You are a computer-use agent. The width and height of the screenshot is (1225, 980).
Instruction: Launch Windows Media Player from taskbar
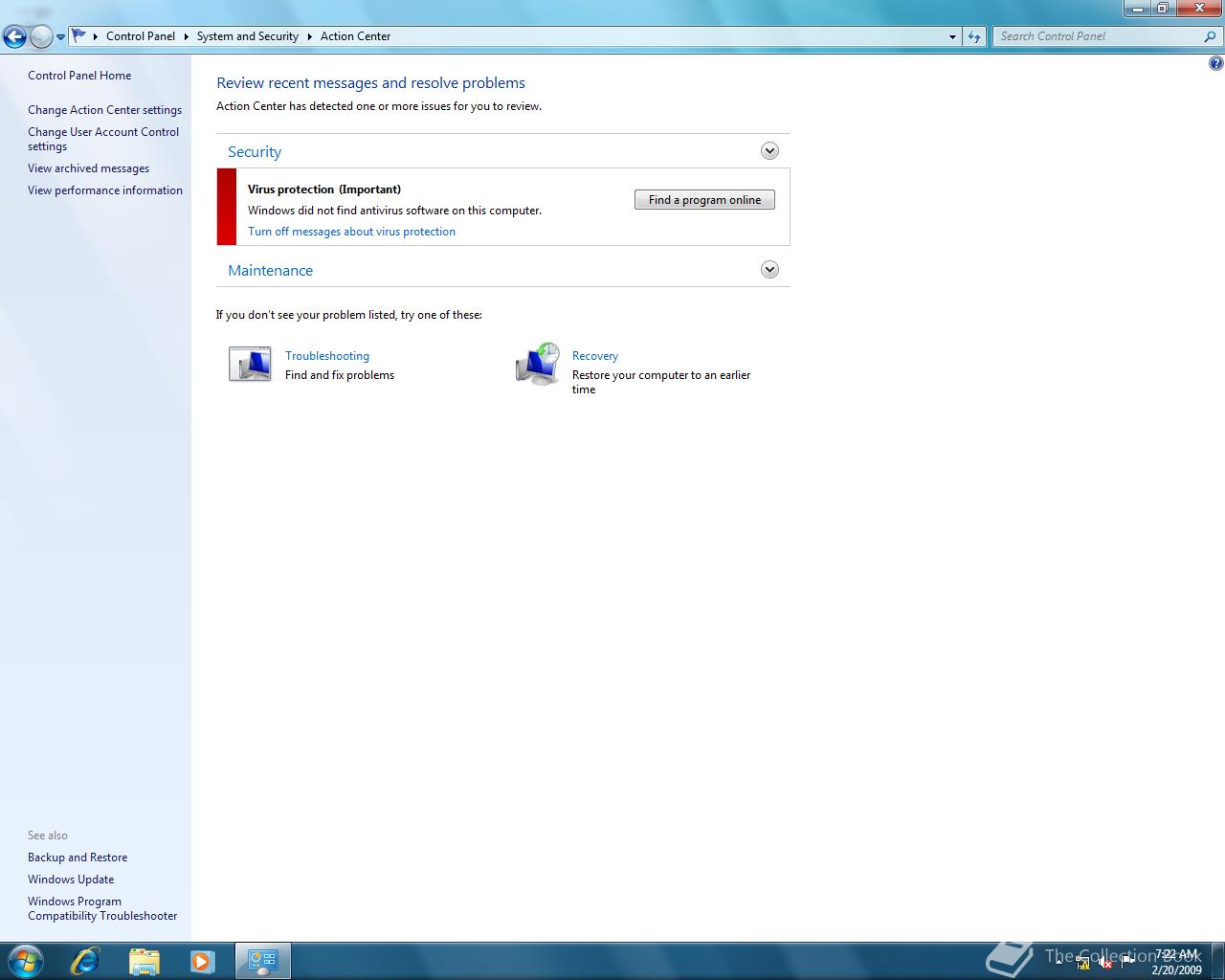pos(202,961)
